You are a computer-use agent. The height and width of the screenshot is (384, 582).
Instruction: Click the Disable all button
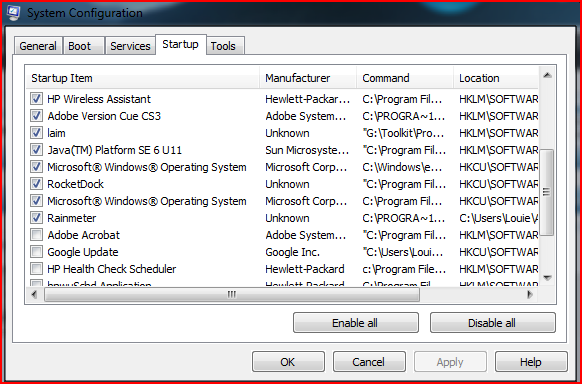[493, 323]
